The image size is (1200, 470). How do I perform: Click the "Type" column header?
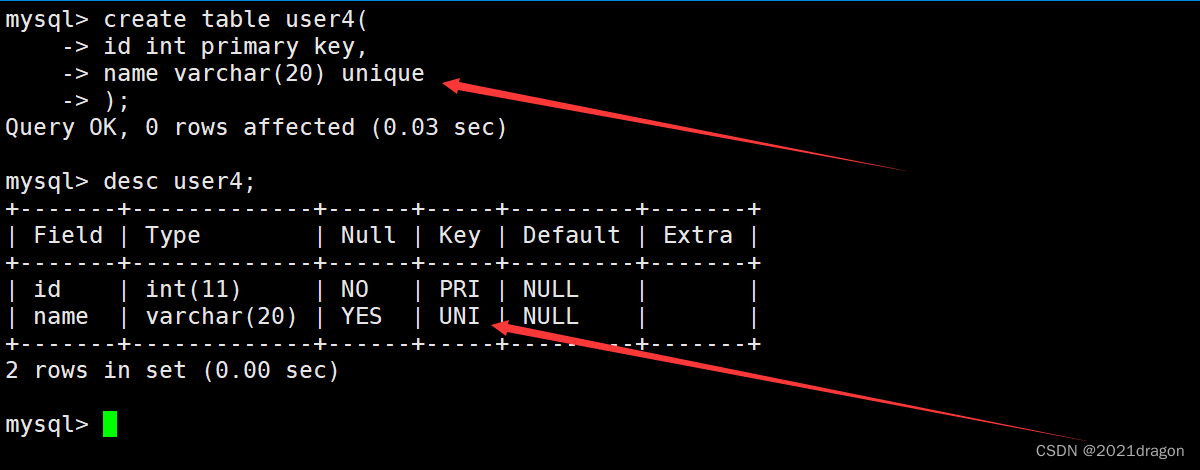(173, 236)
